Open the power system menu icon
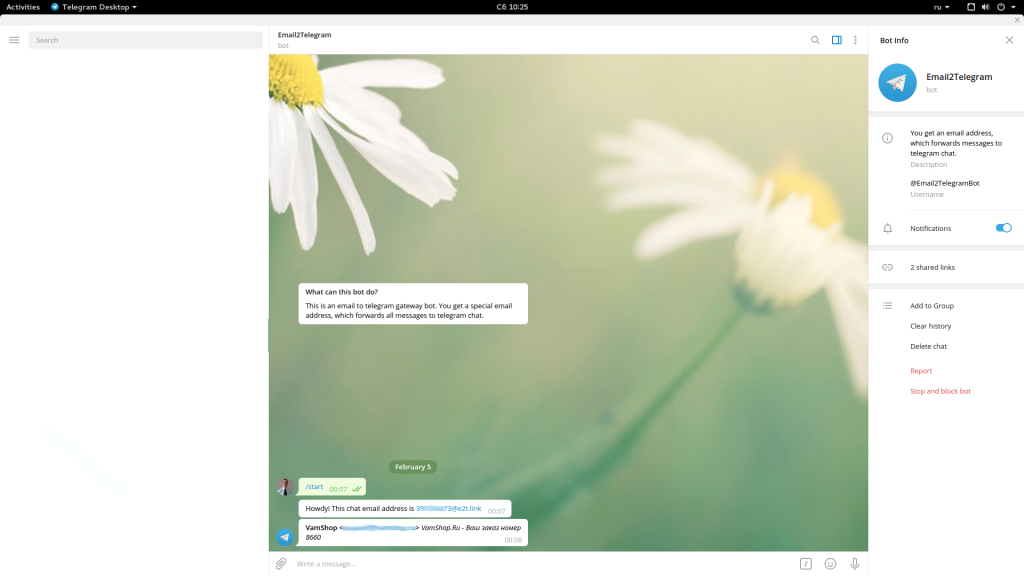 click(x=1001, y=7)
